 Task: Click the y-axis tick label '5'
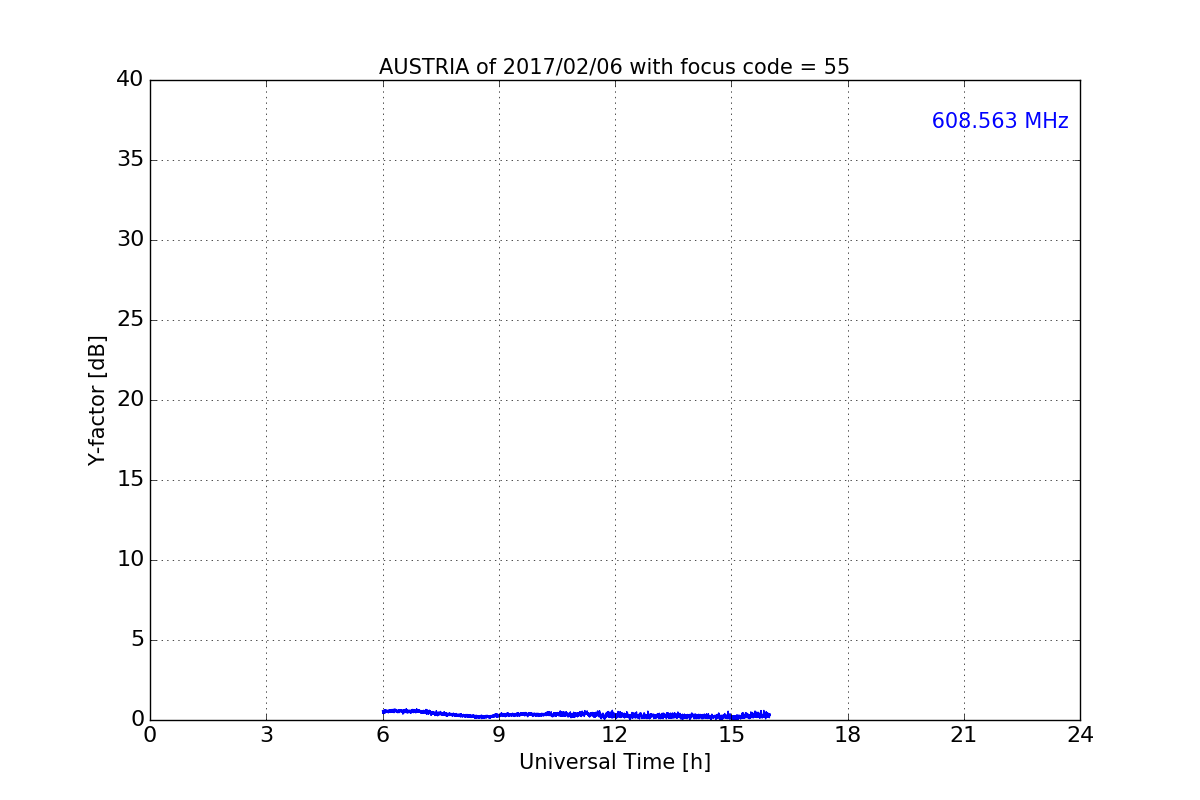137,639
